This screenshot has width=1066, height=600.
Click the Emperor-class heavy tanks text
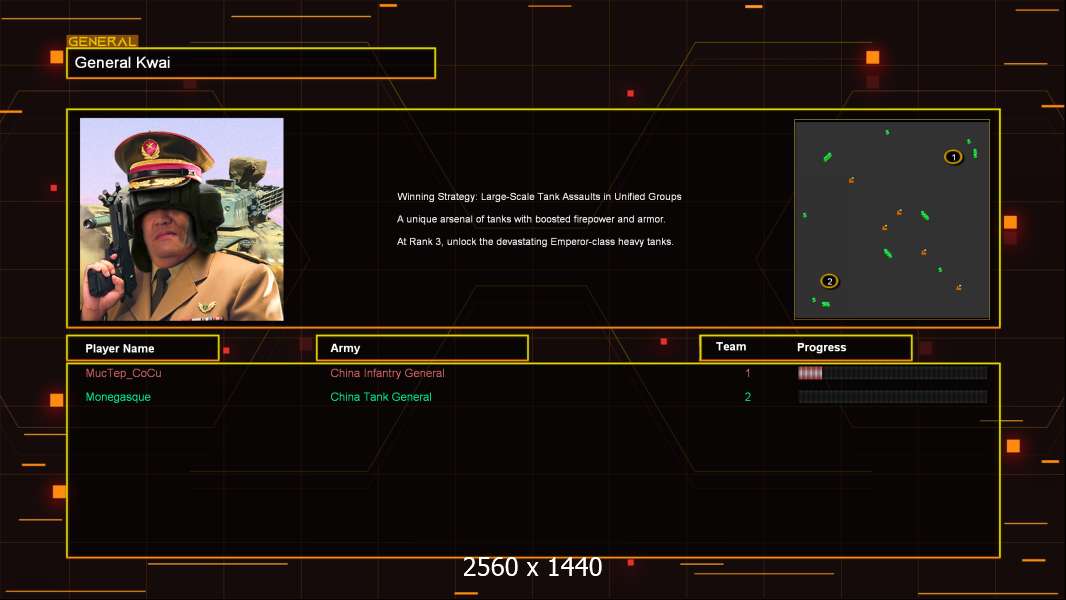(x=535, y=241)
